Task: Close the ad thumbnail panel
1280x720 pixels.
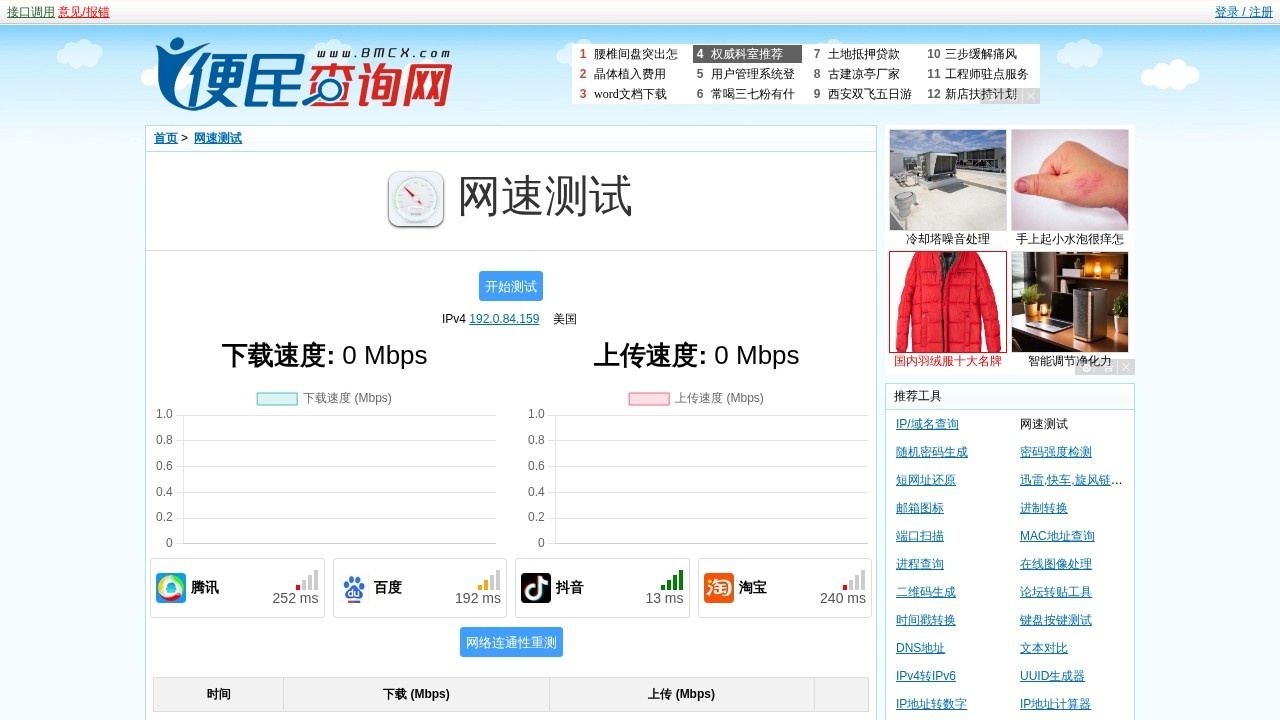Action: [x=1126, y=367]
